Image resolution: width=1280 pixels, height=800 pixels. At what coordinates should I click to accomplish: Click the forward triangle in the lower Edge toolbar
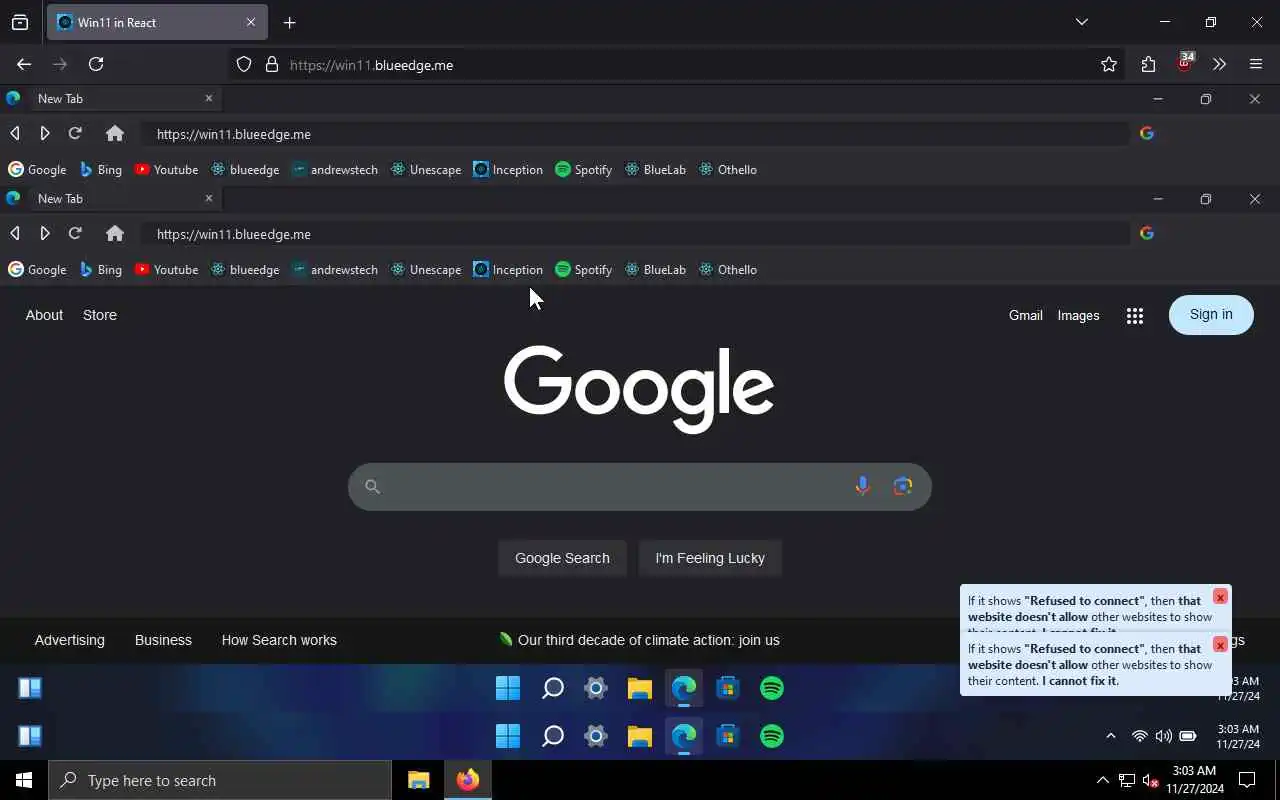coord(45,233)
